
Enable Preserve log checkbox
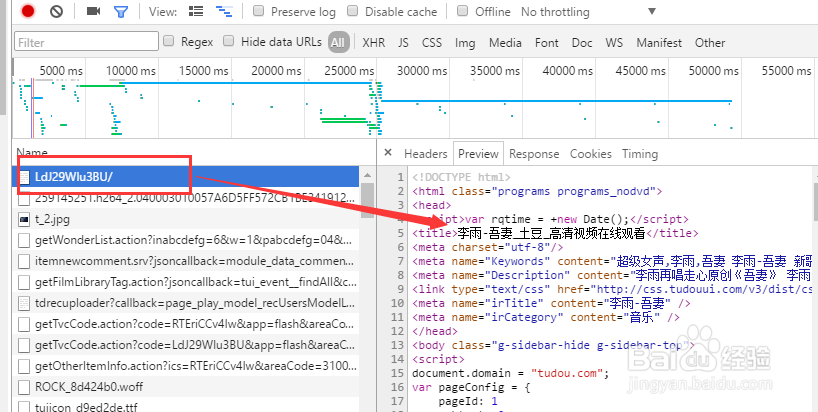258,10
